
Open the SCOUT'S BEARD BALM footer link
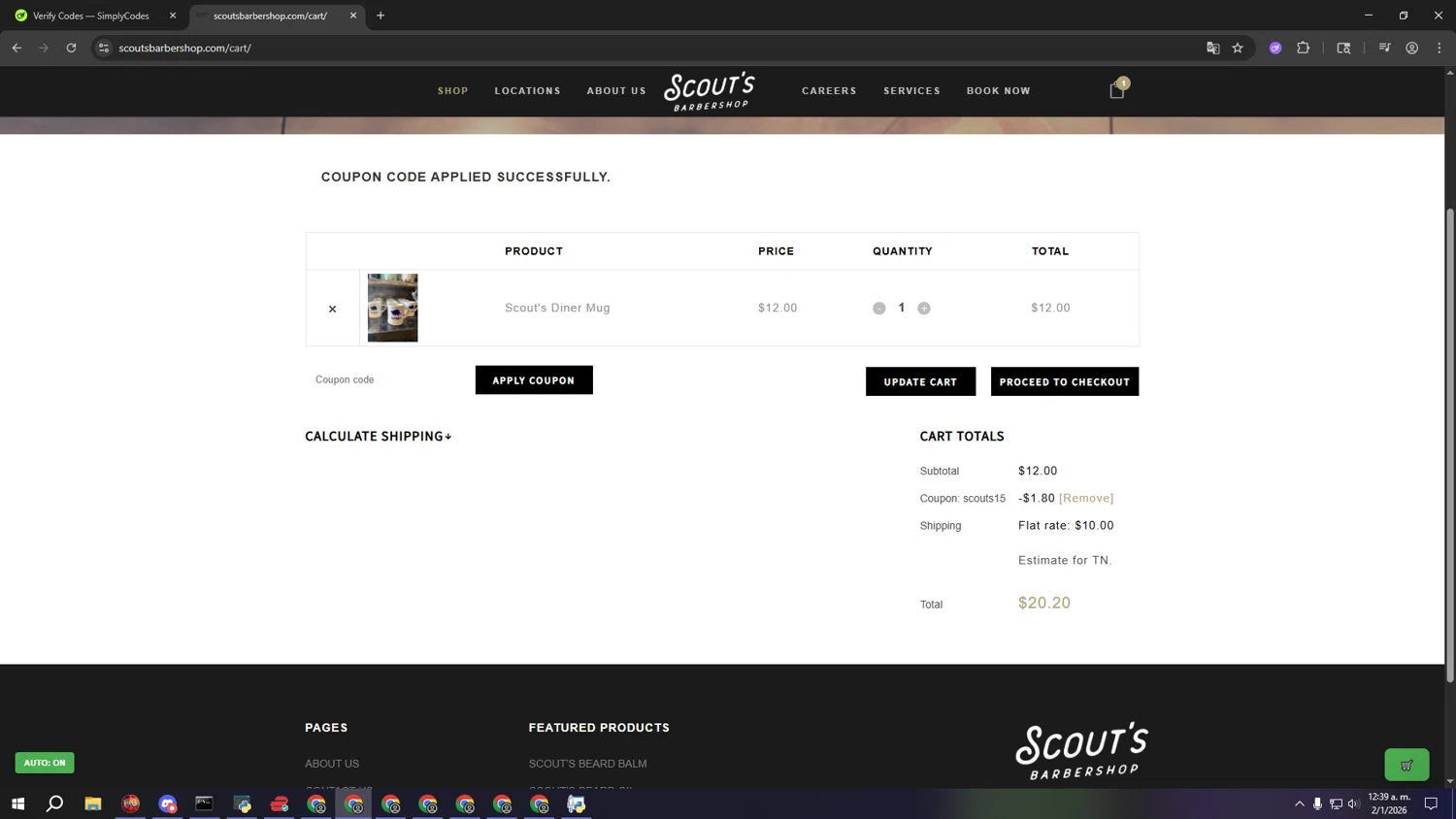pyautogui.click(x=587, y=764)
